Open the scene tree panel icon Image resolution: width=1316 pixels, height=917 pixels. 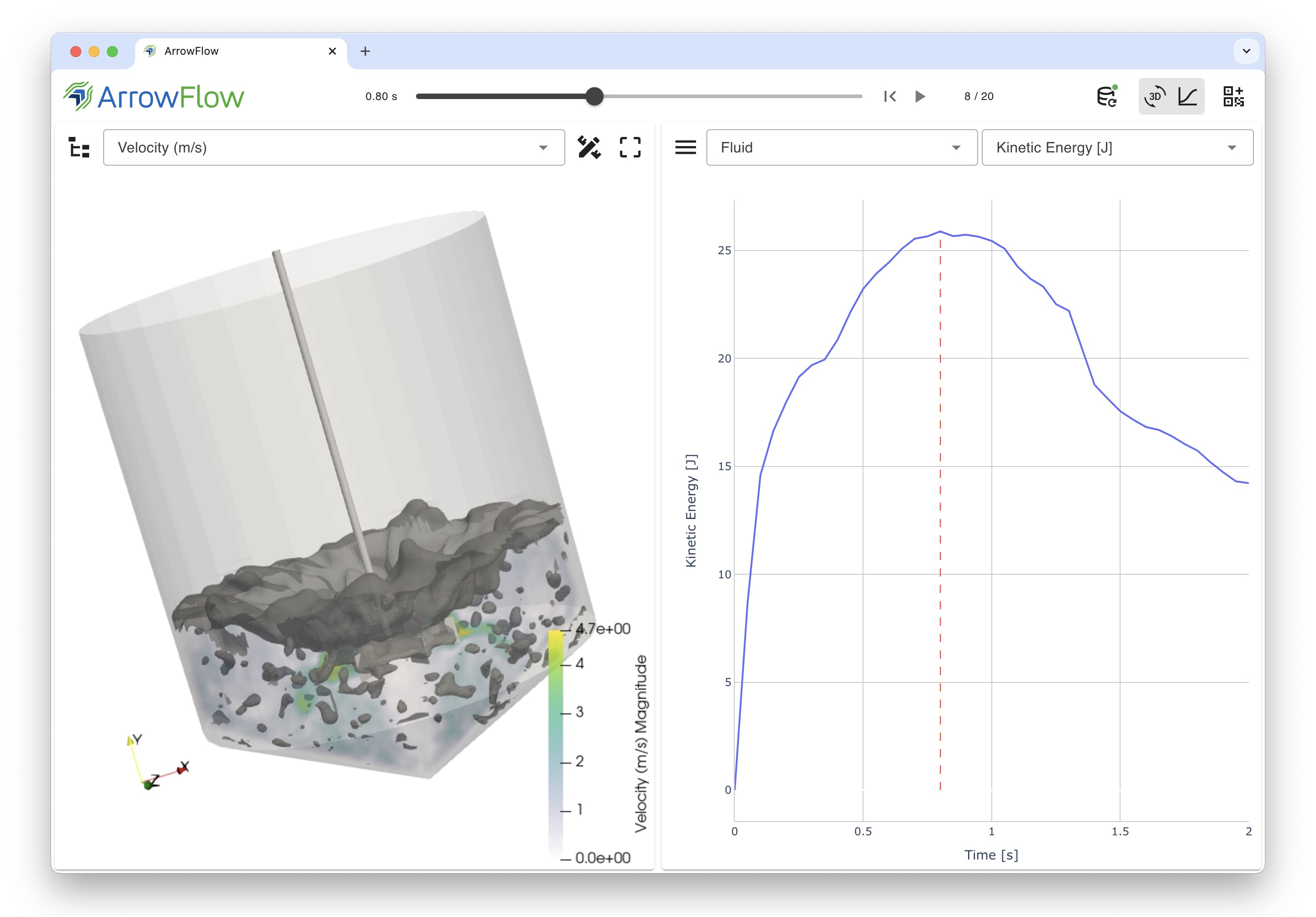click(79, 147)
